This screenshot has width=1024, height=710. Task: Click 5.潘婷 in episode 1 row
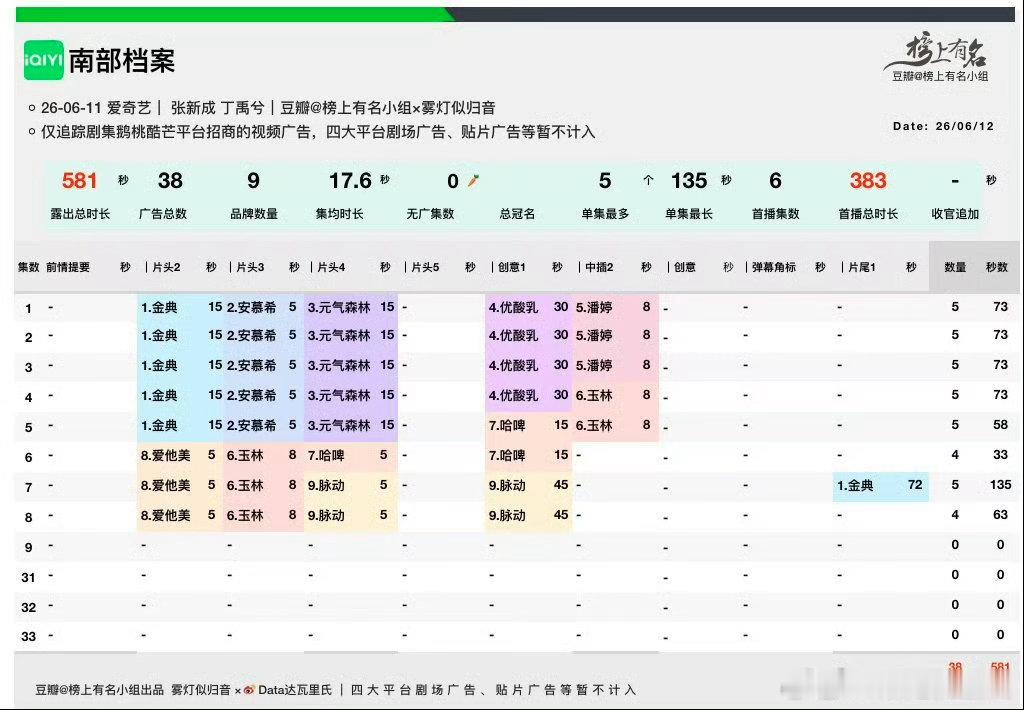tap(594, 308)
